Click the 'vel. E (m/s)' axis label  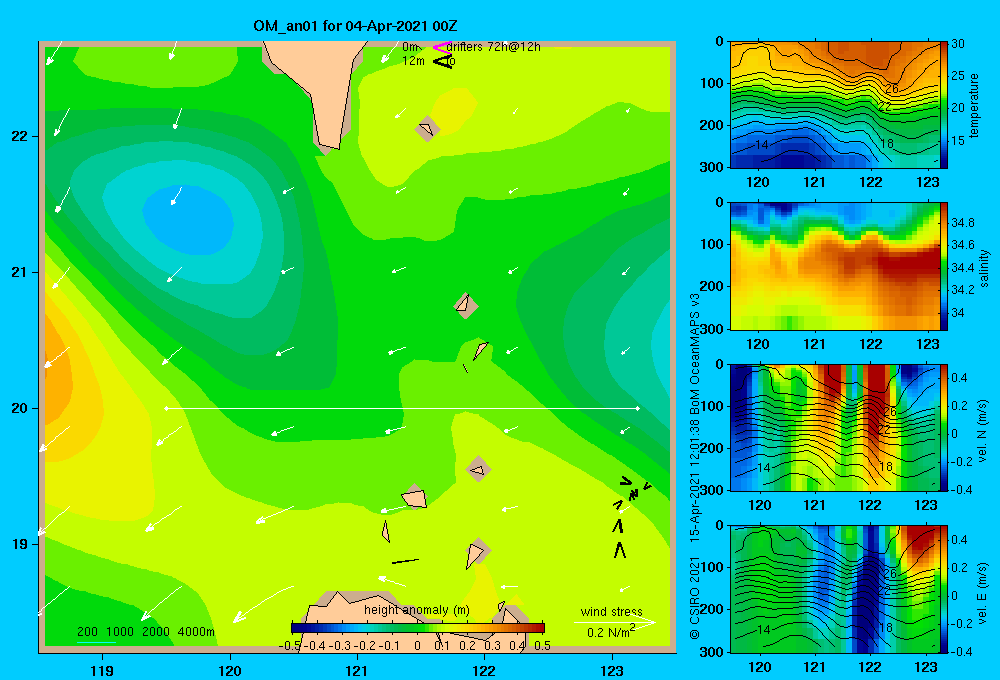pos(982,593)
